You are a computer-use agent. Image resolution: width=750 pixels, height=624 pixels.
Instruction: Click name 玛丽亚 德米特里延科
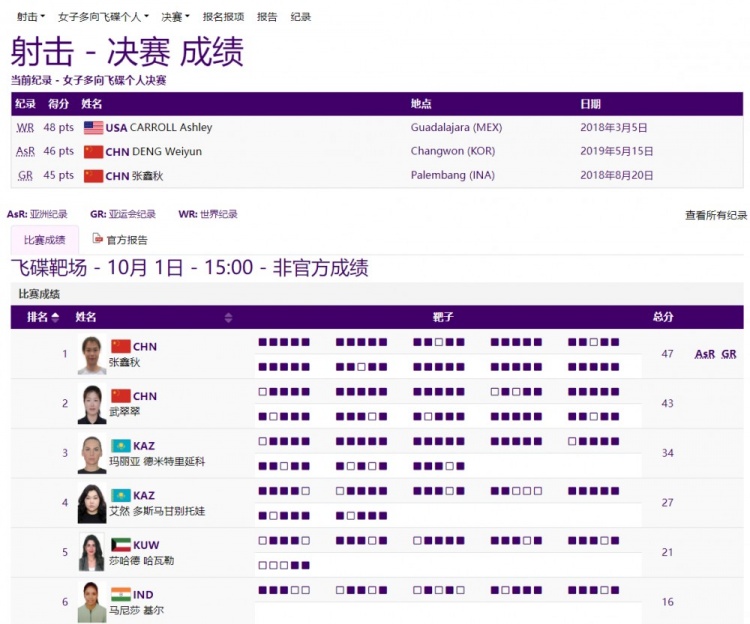[157, 461]
